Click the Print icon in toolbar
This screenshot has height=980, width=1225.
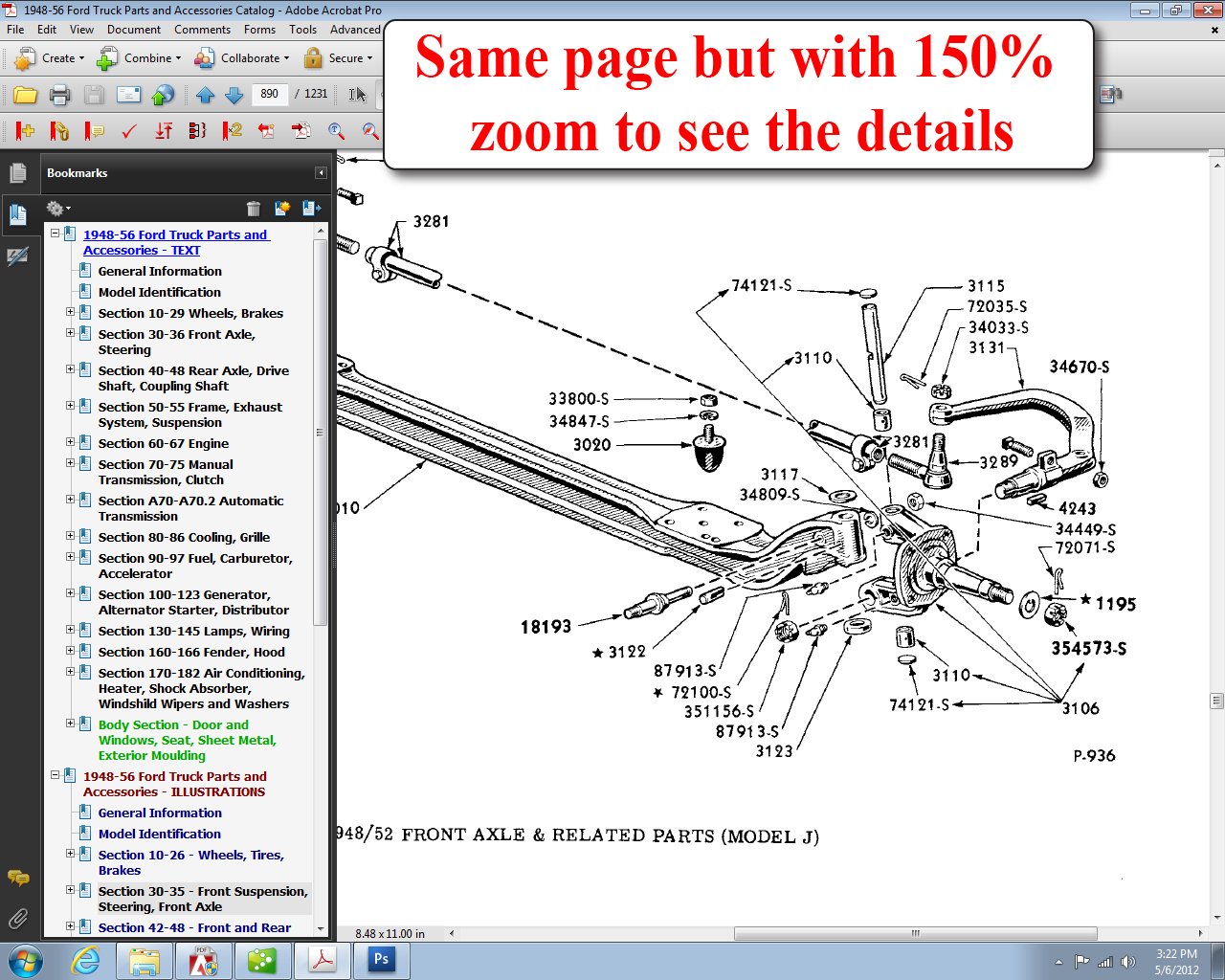(x=59, y=95)
